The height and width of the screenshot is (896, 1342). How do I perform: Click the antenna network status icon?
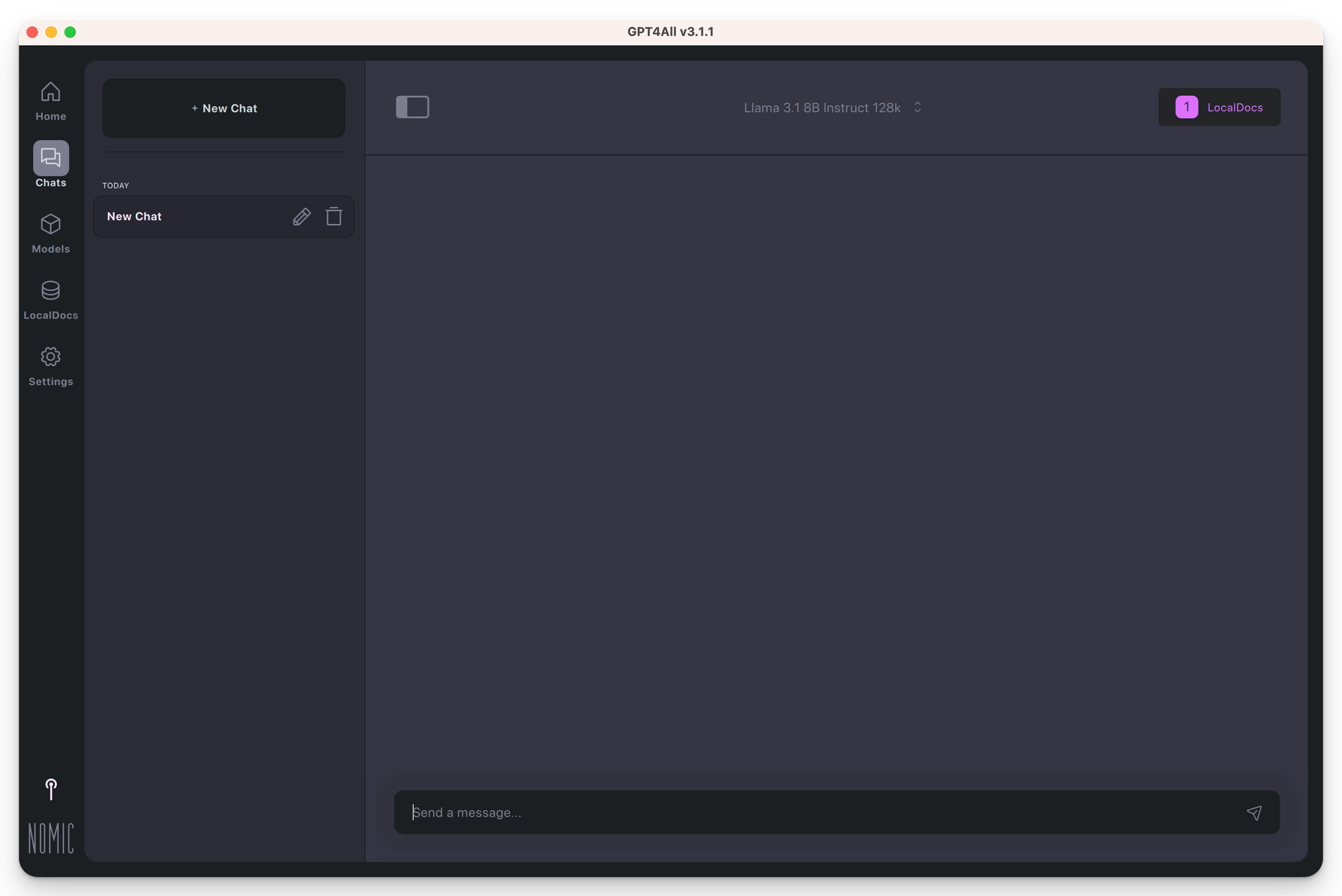click(50, 789)
